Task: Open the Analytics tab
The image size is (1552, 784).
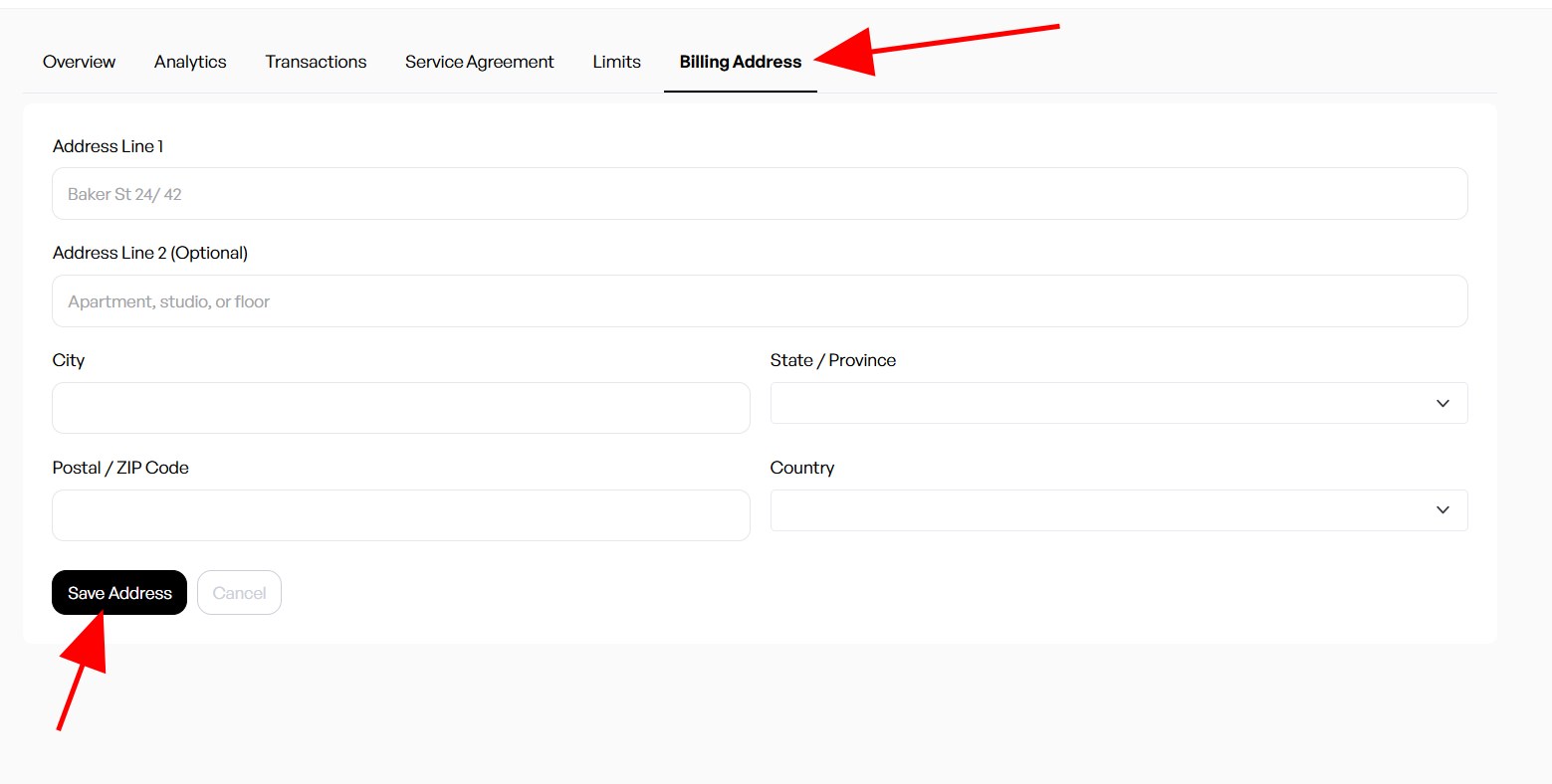Action: coord(190,62)
